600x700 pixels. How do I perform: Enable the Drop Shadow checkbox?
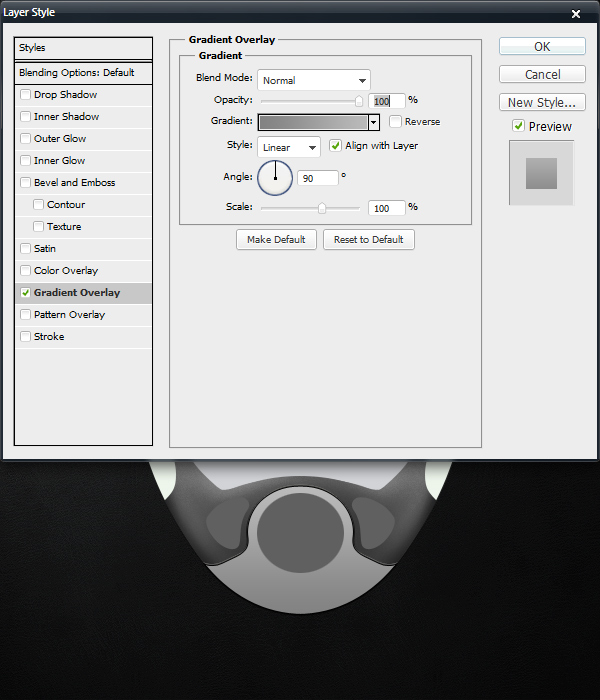(x=25, y=95)
